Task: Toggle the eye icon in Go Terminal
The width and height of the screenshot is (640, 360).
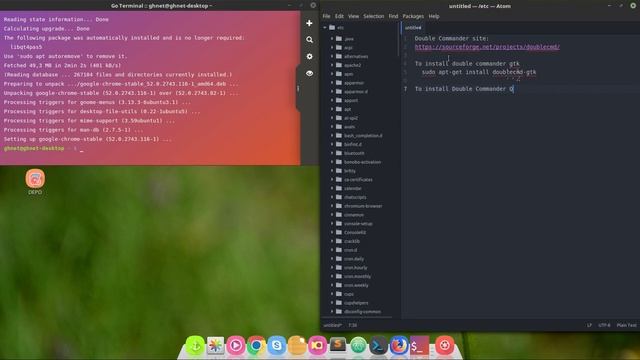Action: [x=309, y=73]
